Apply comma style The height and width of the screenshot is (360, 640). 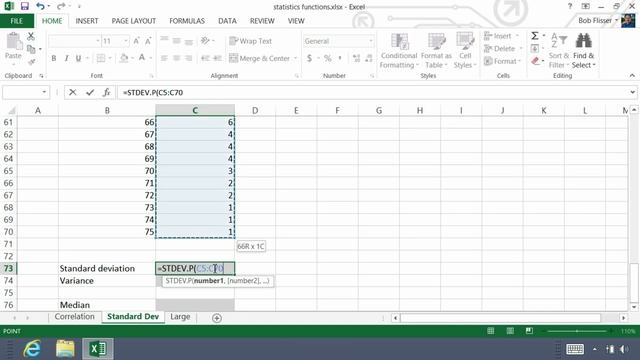pos(340,58)
